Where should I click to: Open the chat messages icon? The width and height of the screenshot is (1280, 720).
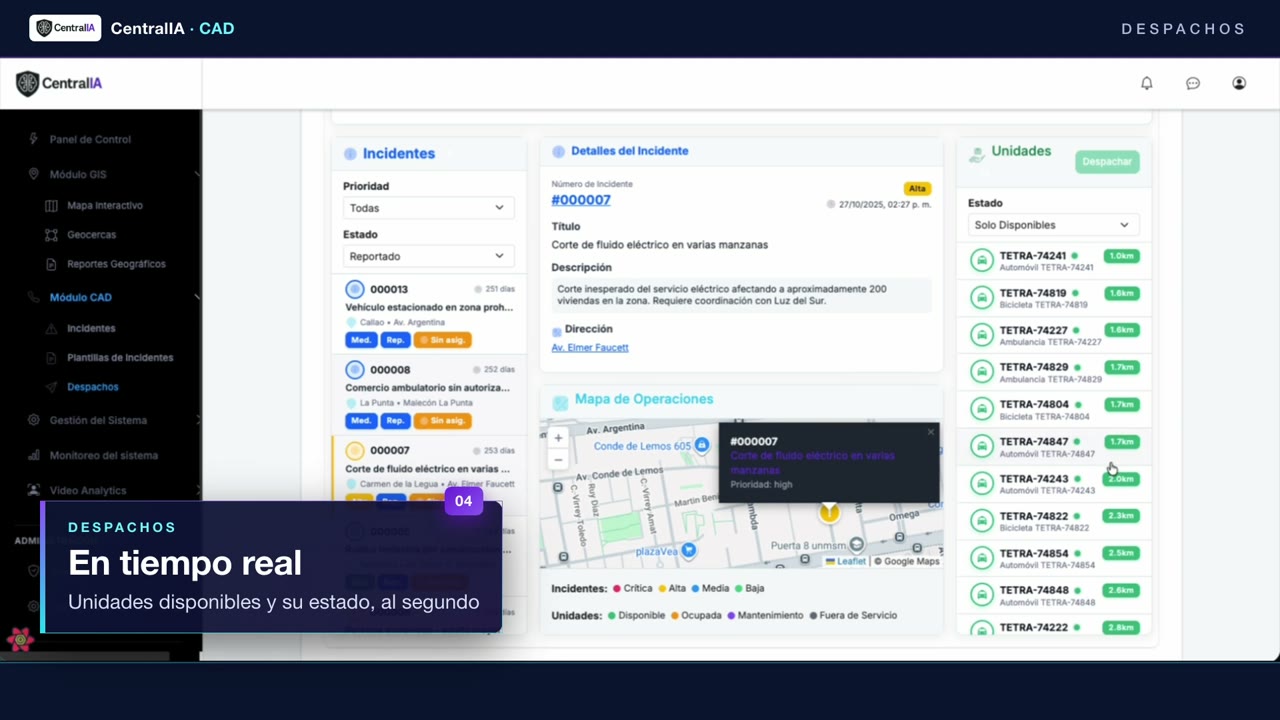click(x=1193, y=83)
